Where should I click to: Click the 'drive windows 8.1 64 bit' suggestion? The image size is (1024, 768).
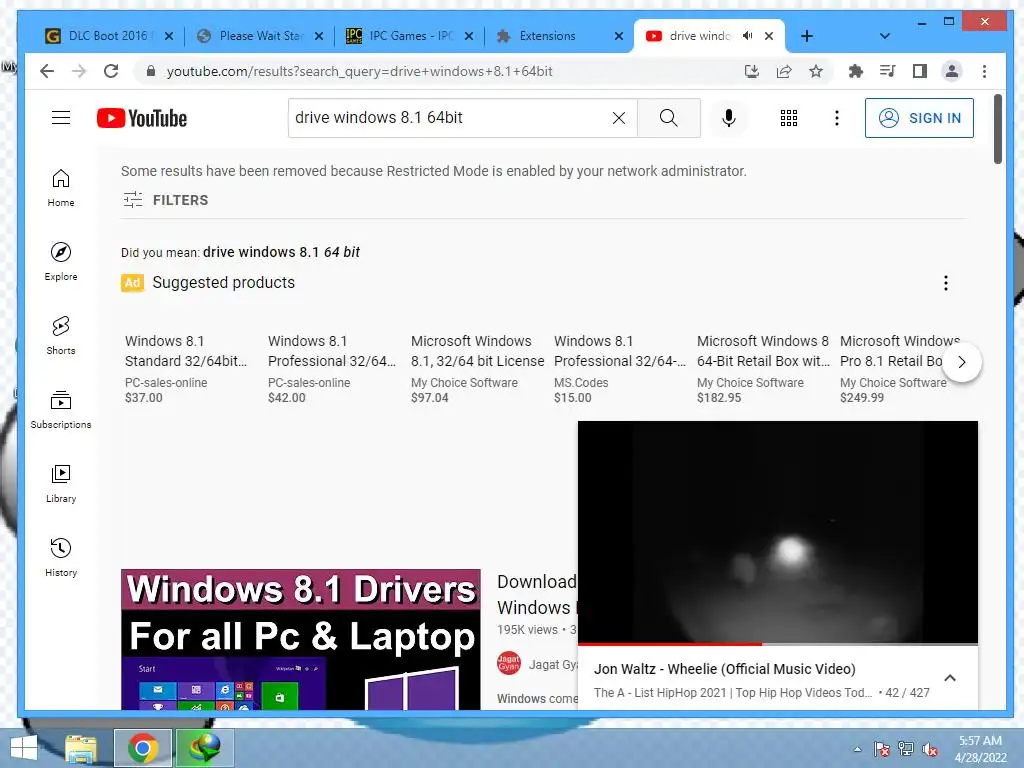(281, 252)
